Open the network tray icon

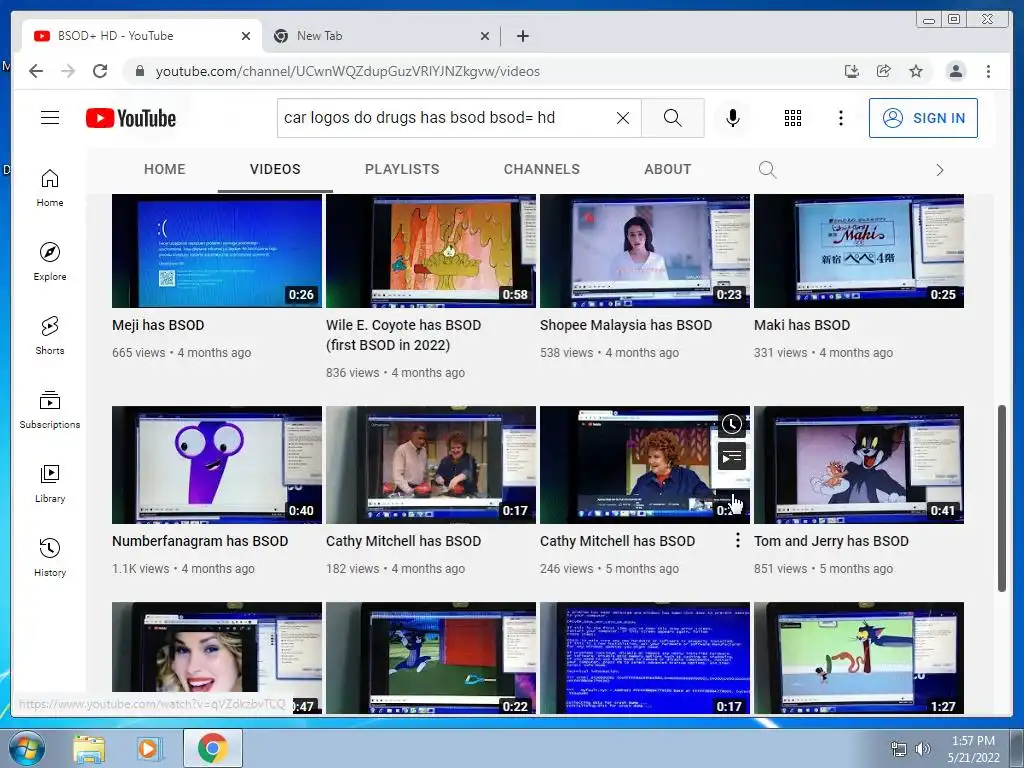tap(899, 749)
